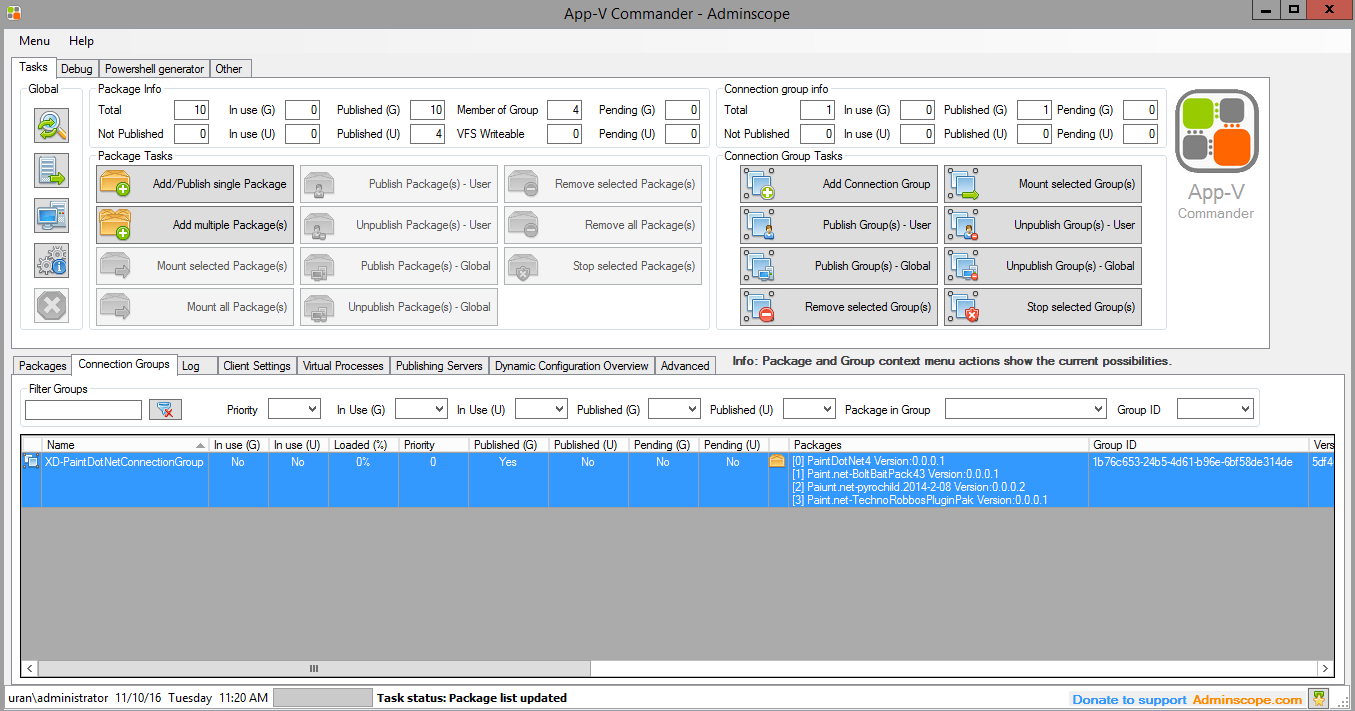The width and height of the screenshot is (1355, 711).
Task: Click Mount selected Group(s)
Action: click(1043, 184)
